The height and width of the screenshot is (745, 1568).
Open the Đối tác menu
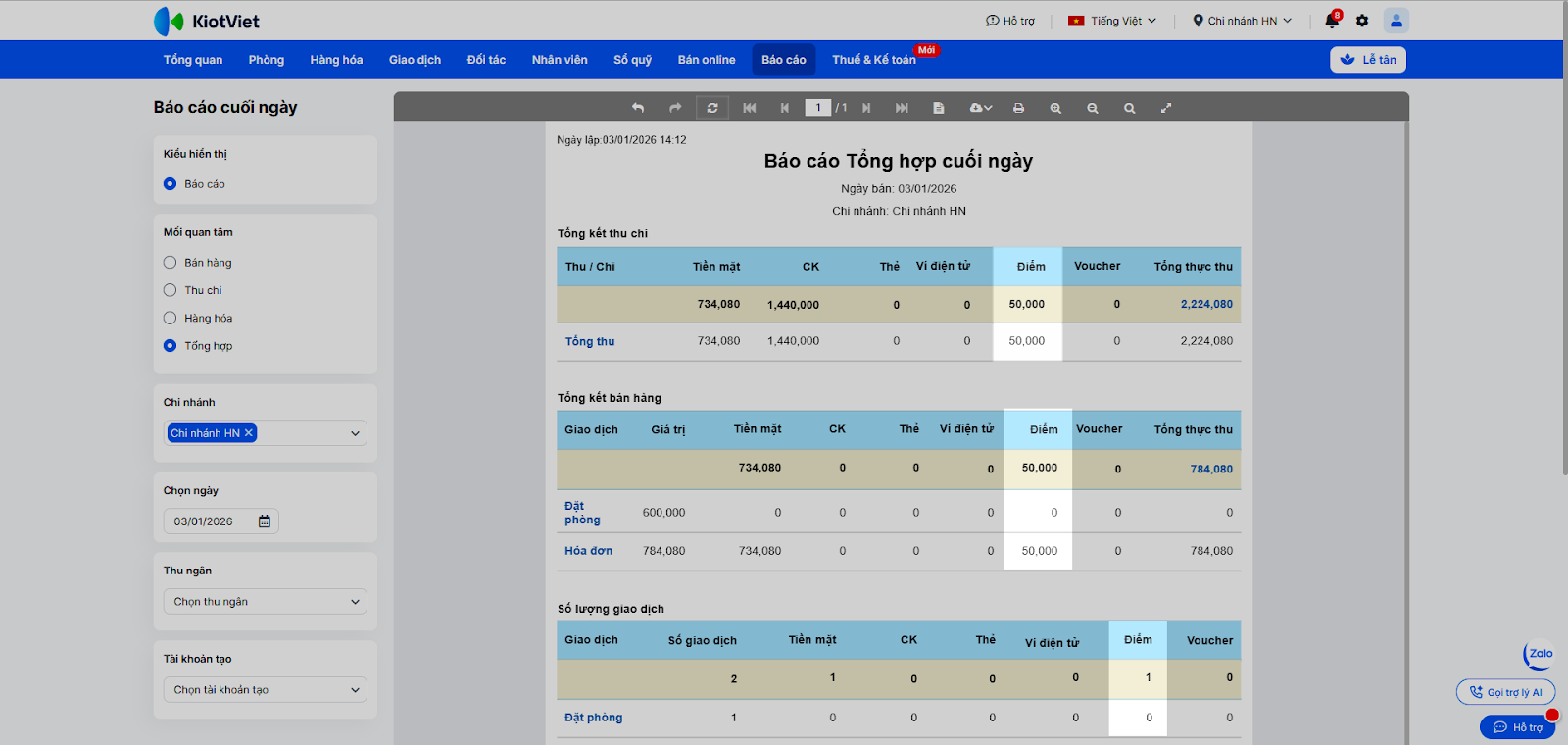[x=486, y=60]
